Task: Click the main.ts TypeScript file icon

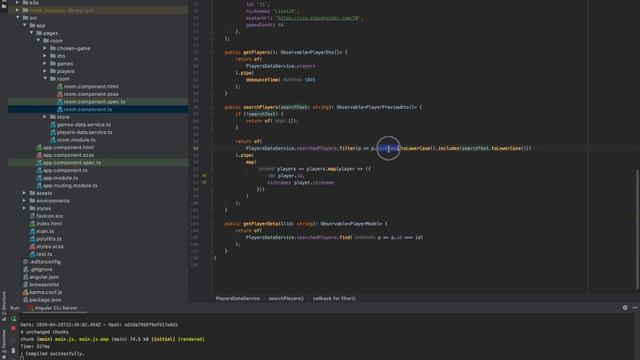Action: point(32,231)
